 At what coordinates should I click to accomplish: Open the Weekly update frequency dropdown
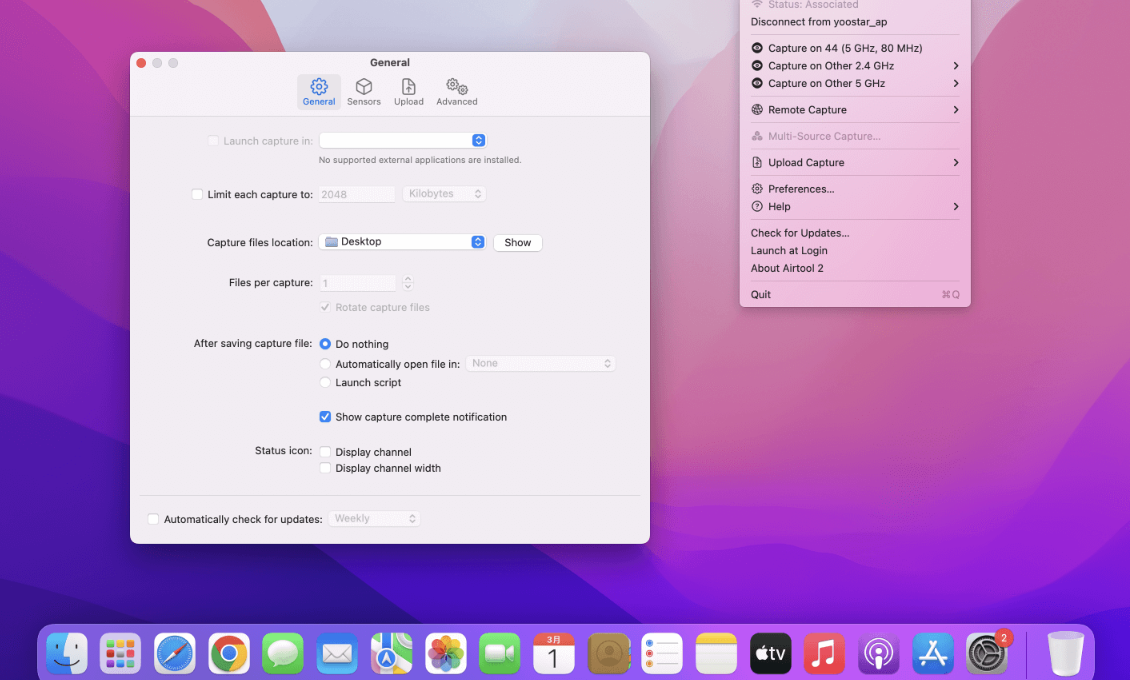click(374, 519)
